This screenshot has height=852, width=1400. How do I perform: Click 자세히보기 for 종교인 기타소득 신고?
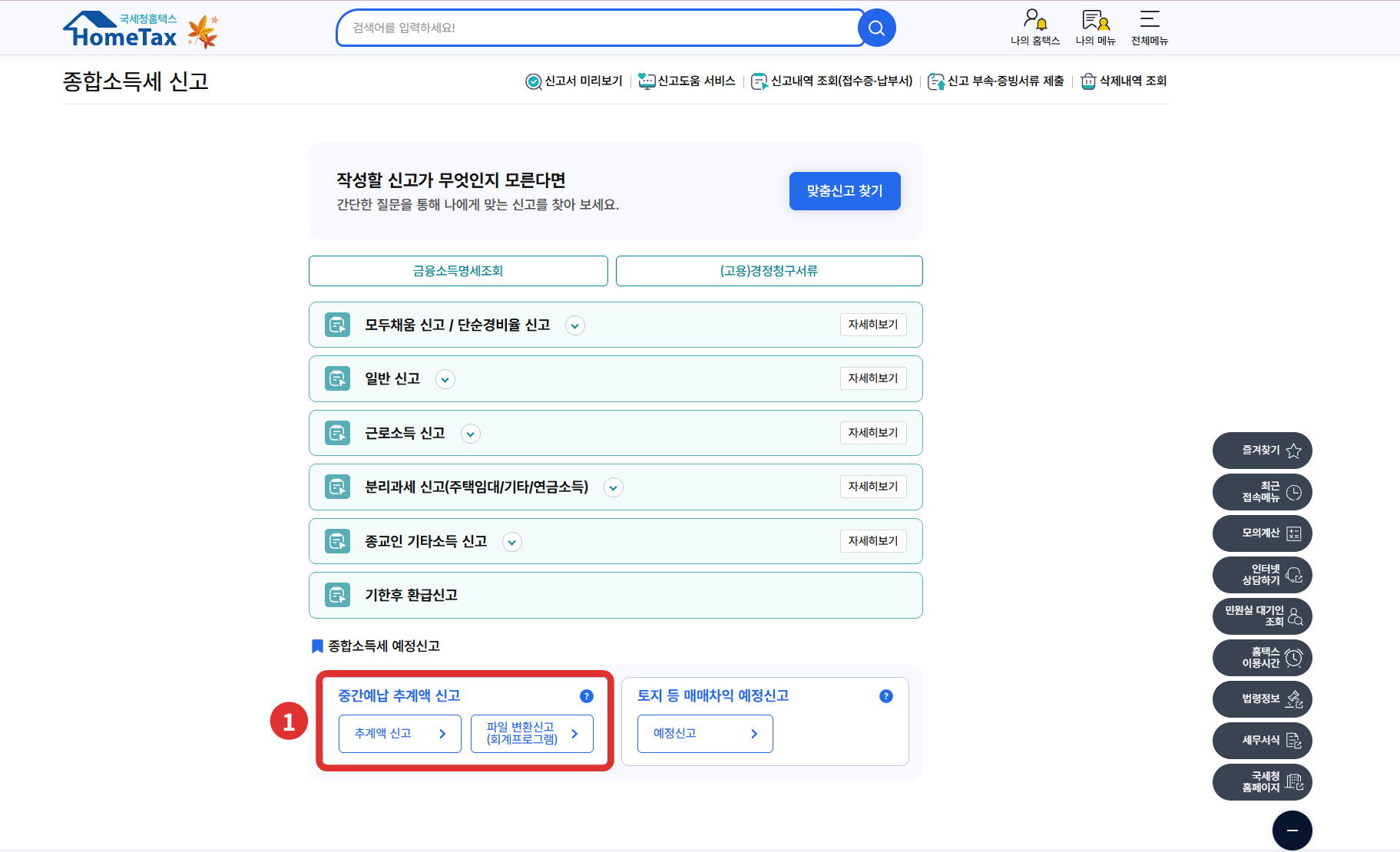coord(873,541)
